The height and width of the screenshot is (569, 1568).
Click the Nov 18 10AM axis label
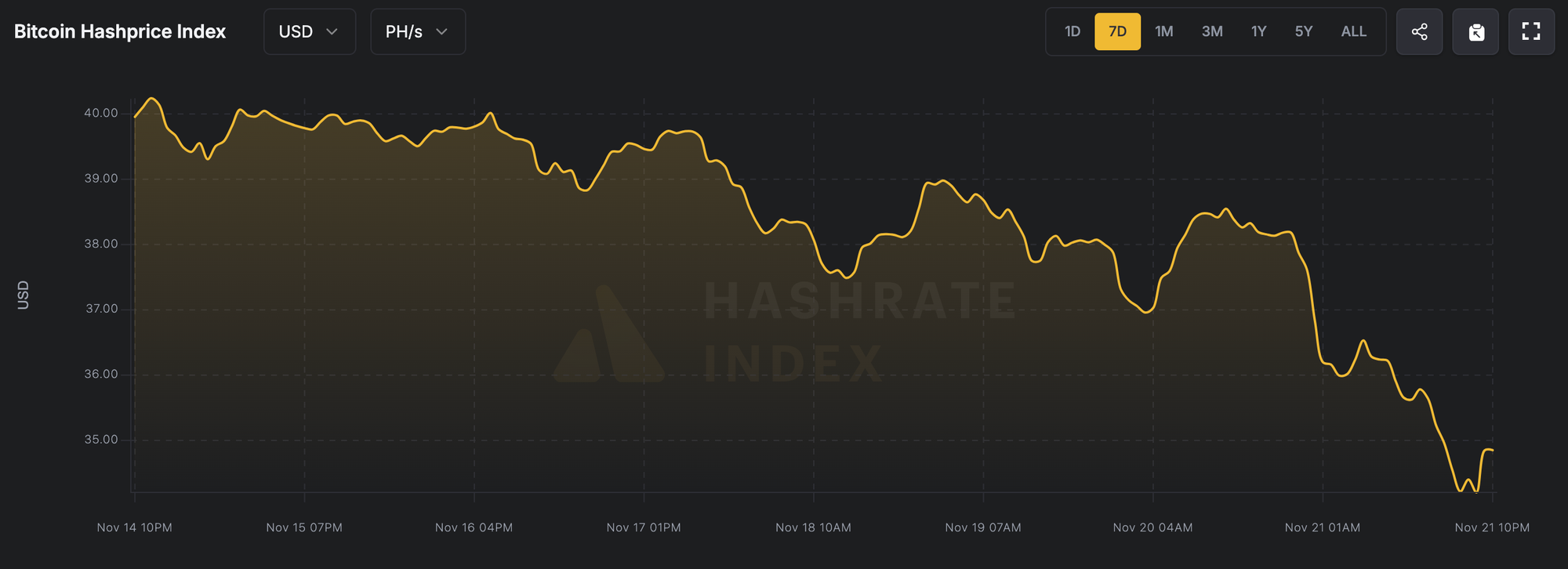click(x=813, y=527)
